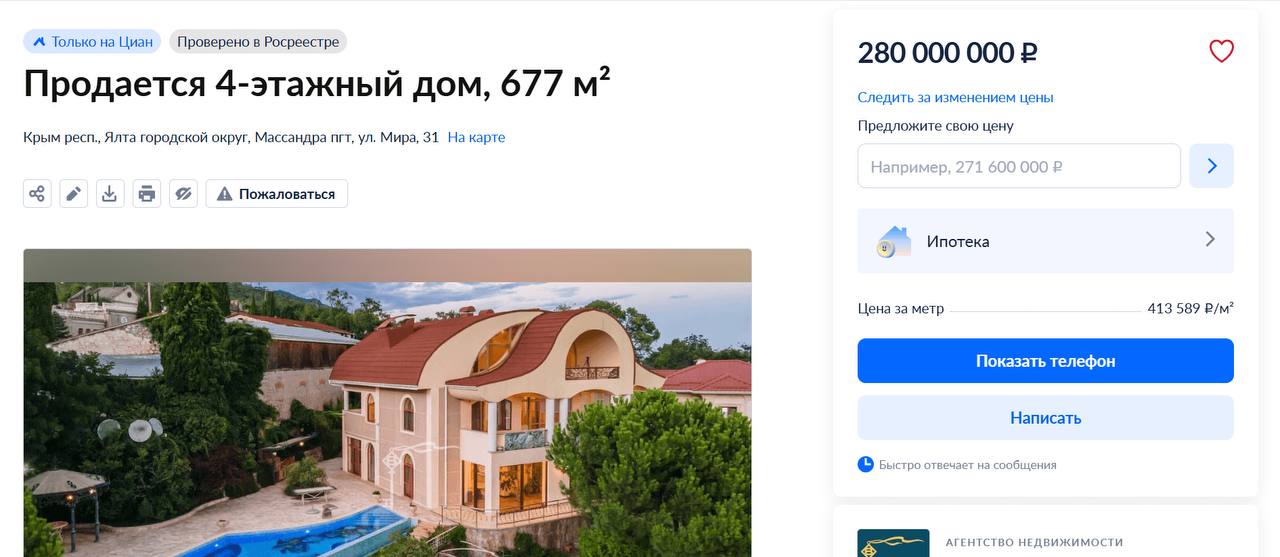Open the add note pencil icon
This screenshot has height=557, width=1280.
coord(73,194)
